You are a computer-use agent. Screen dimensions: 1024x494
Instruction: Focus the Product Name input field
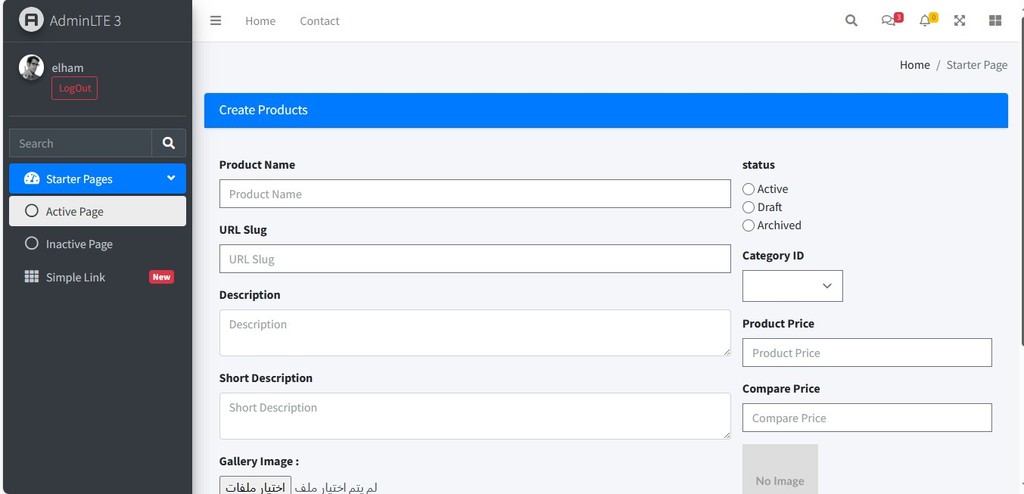tap(475, 194)
